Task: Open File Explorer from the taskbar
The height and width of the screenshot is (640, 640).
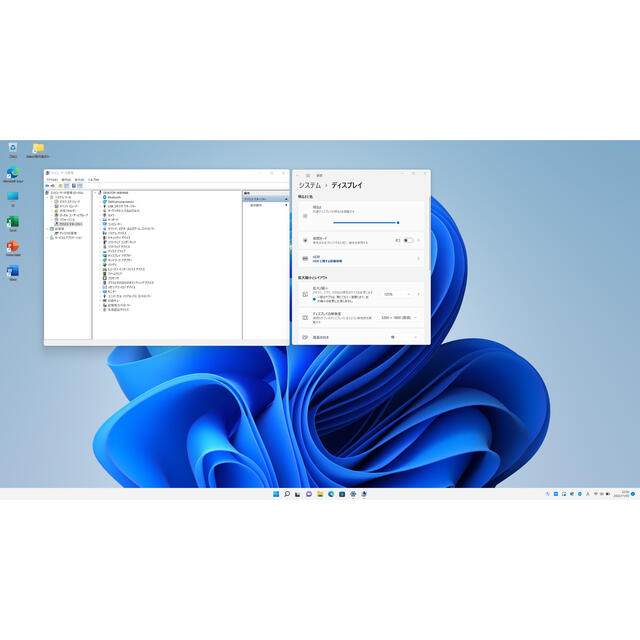Action: pos(320,494)
